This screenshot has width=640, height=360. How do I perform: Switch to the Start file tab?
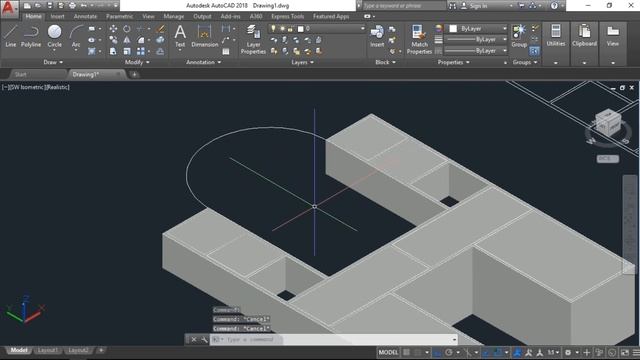coord(20,74)
